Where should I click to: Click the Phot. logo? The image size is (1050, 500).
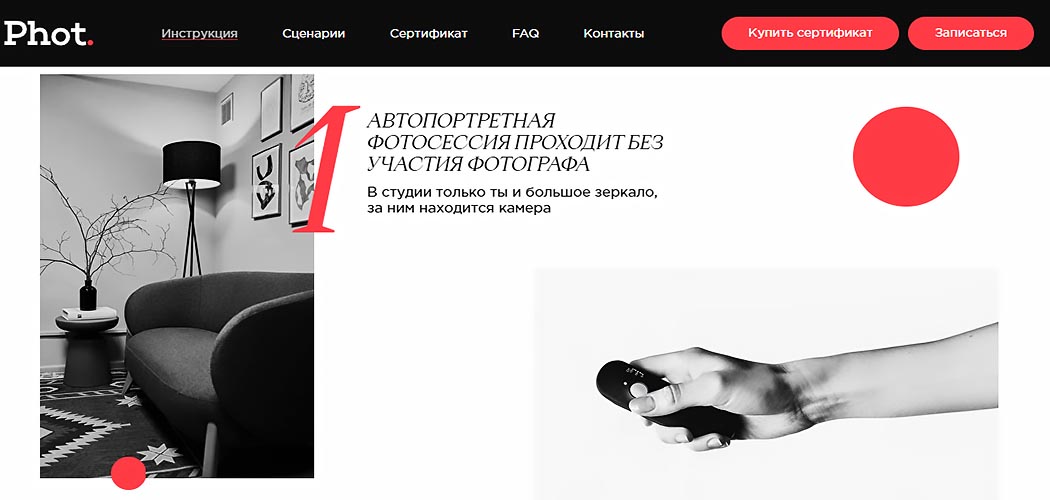[48, 33]
